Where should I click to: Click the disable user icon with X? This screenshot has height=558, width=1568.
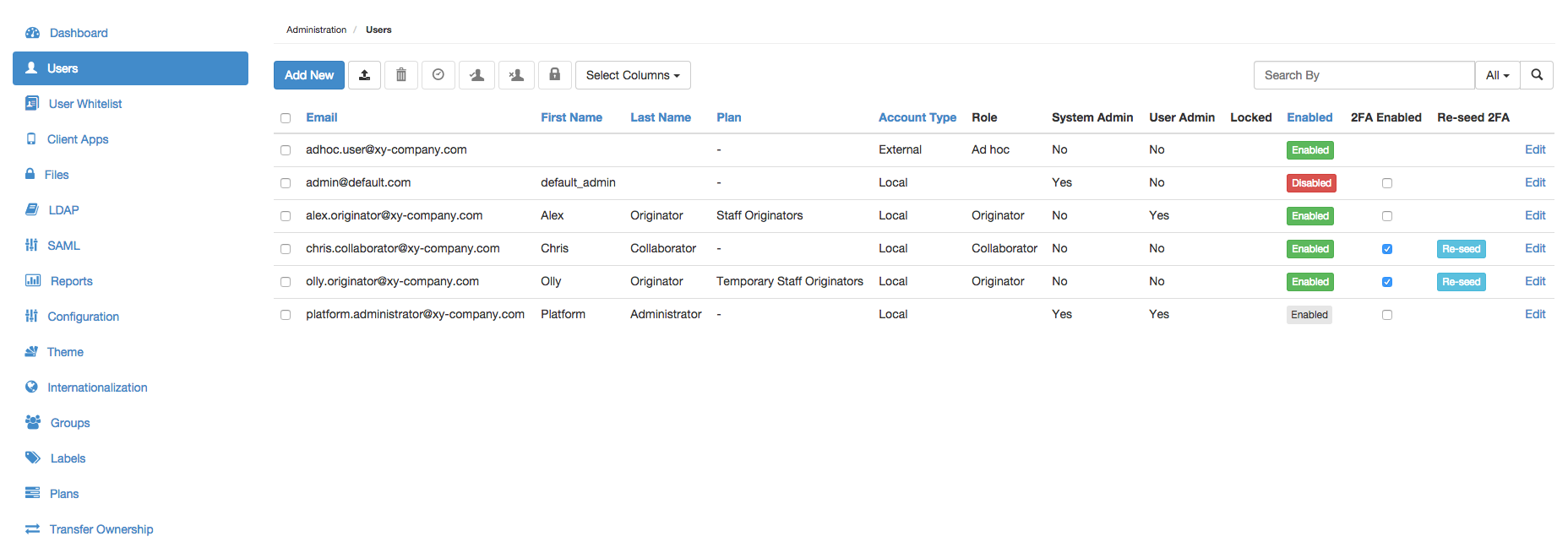click(516, 75)
